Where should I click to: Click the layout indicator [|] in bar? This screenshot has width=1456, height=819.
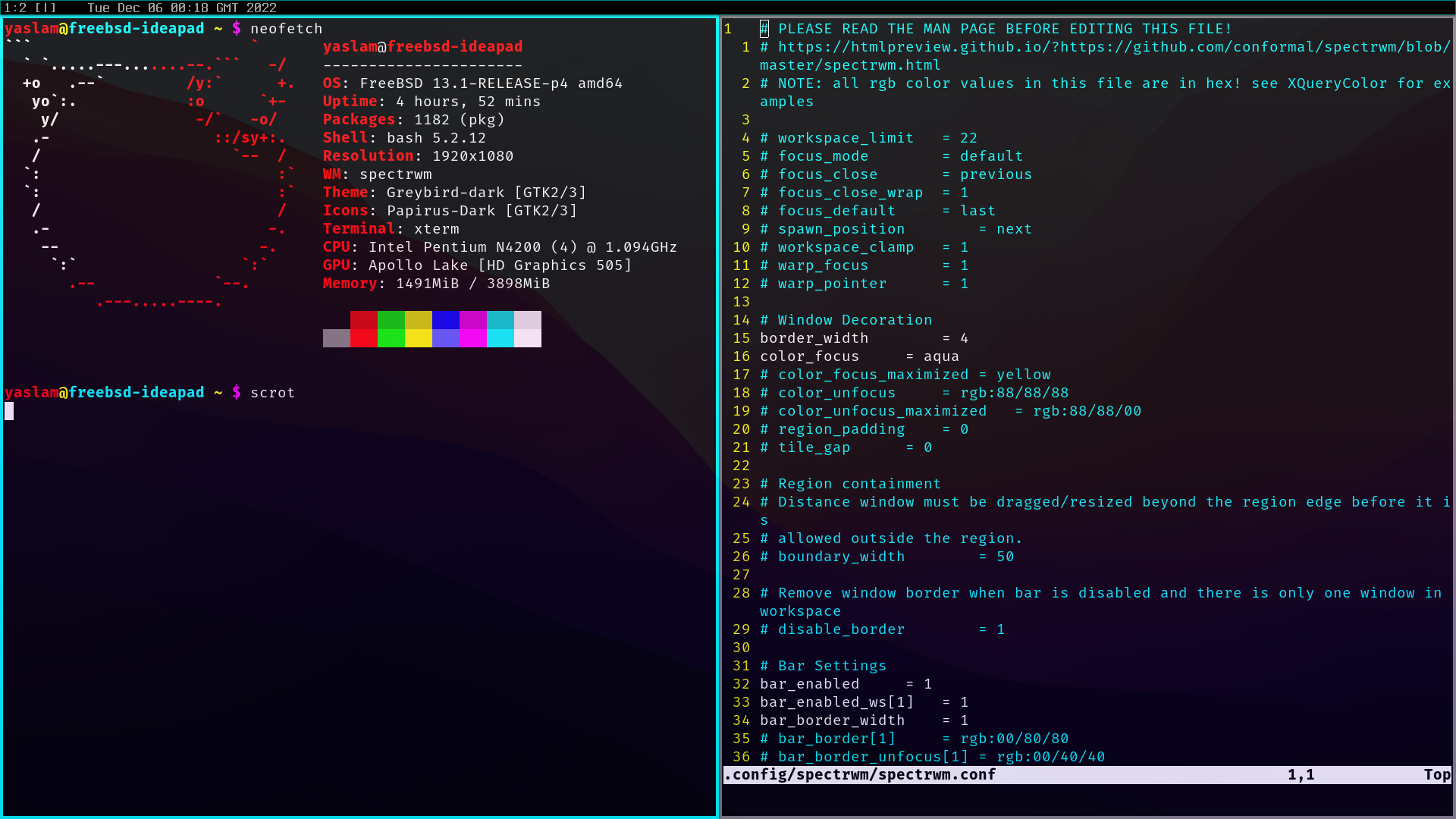(x=45, y=8)
